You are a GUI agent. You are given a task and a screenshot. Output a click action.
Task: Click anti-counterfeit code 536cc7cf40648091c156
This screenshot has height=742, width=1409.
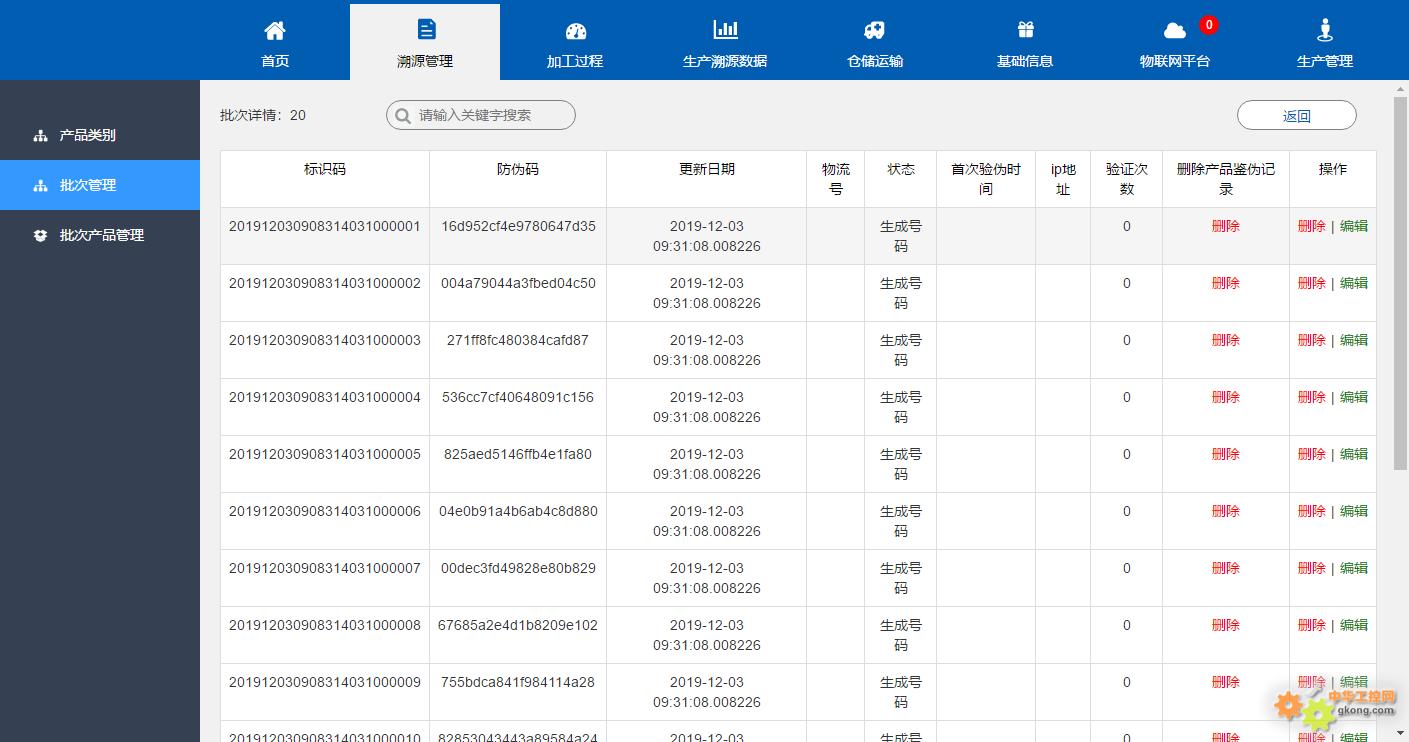click(518, 397)
